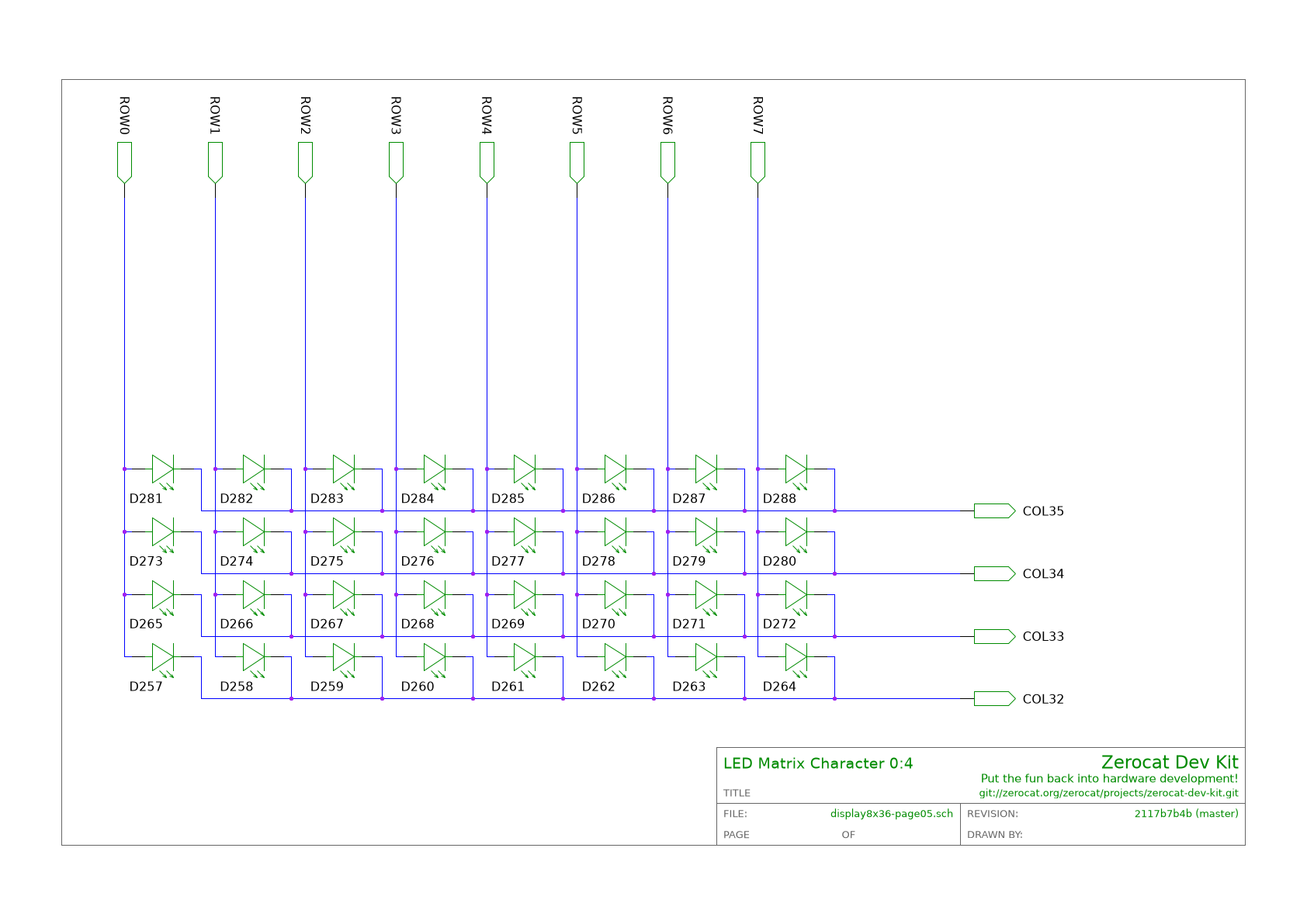Click the COL34 net label text
Screen dimensions: 1307x924
click(1043, 574)
